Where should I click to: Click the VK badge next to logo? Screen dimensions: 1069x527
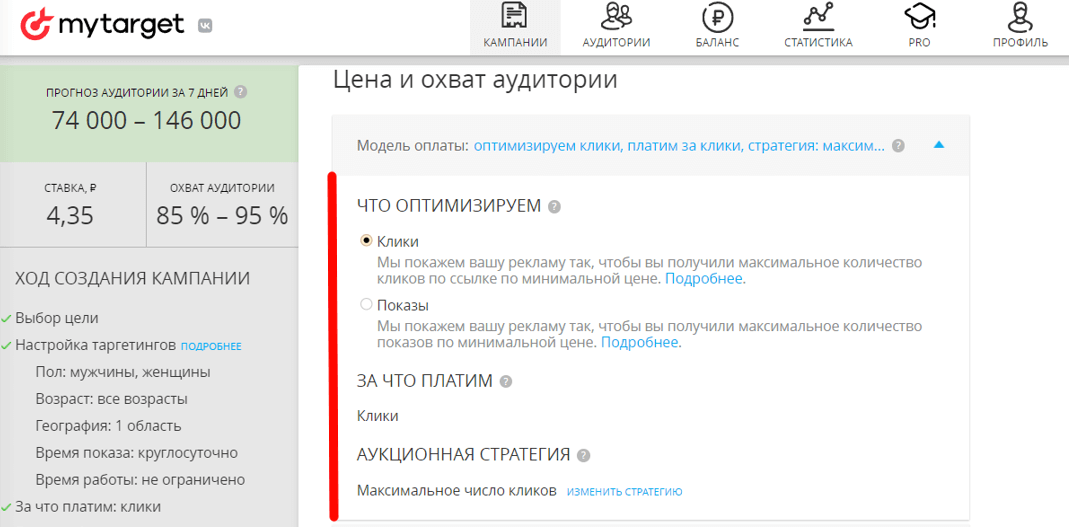click(204, 26)
